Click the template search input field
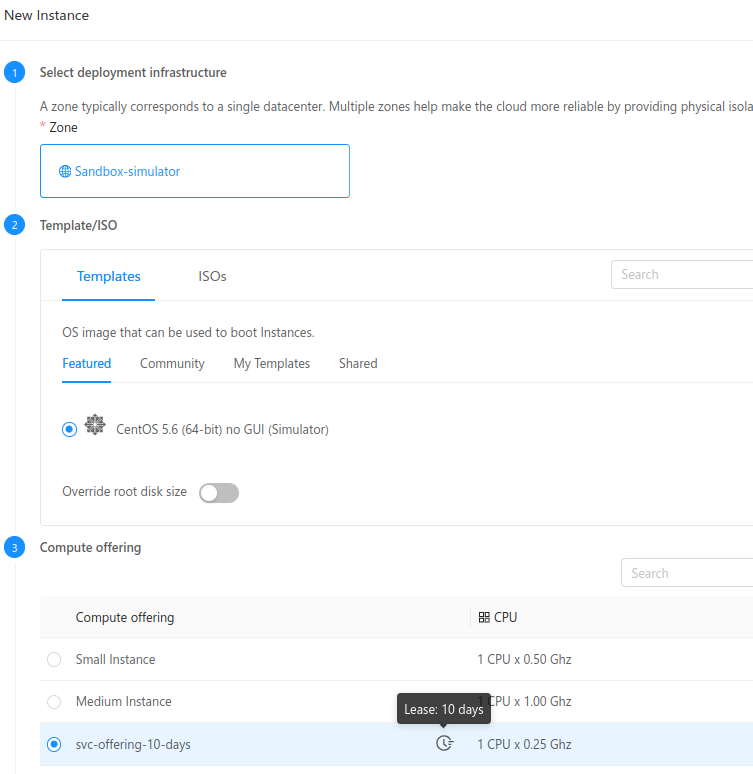The height and width of the screenshot is (774, 753). (682, 274)
